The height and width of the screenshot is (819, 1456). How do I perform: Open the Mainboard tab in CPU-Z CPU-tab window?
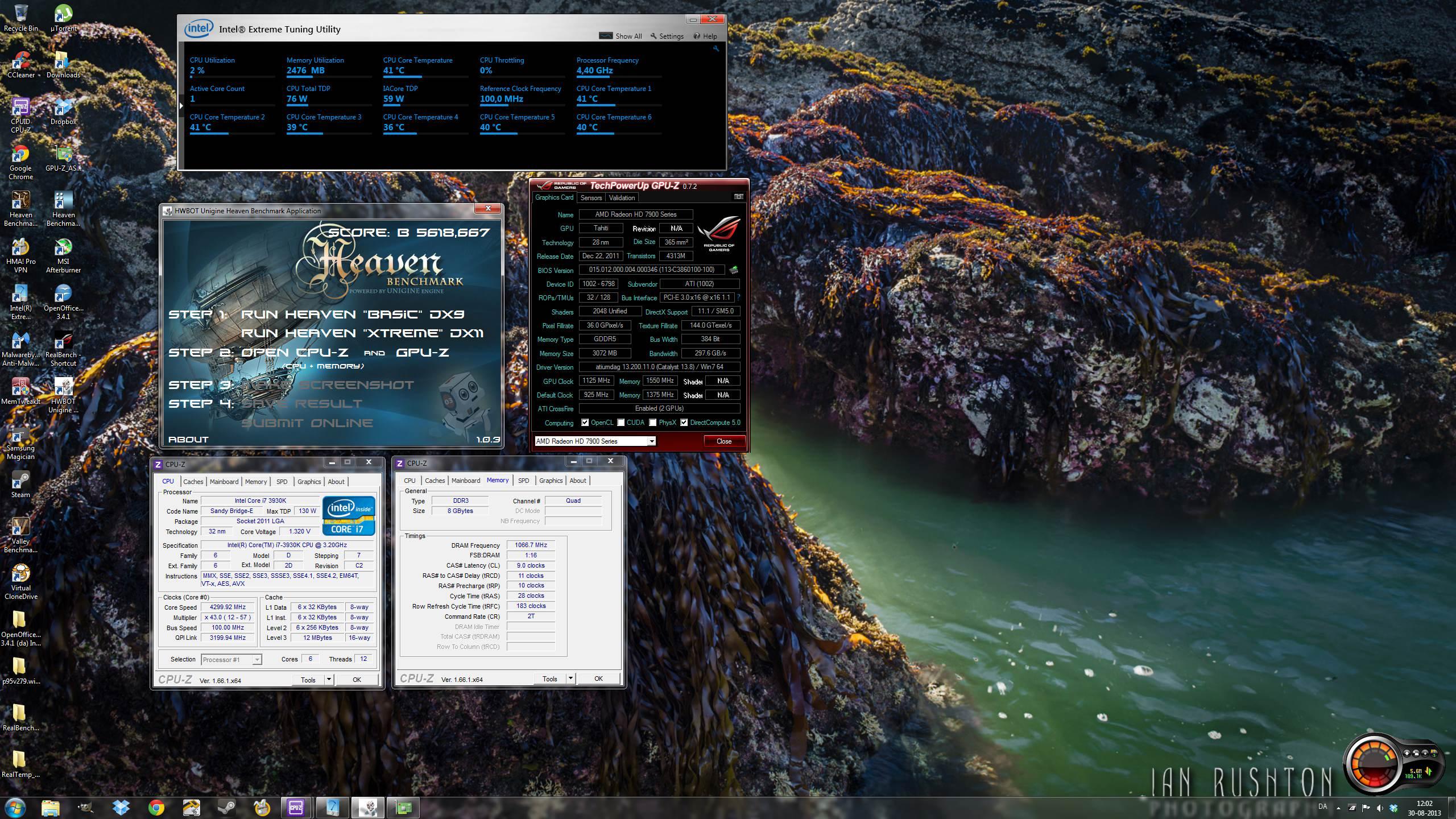(224, 481)
